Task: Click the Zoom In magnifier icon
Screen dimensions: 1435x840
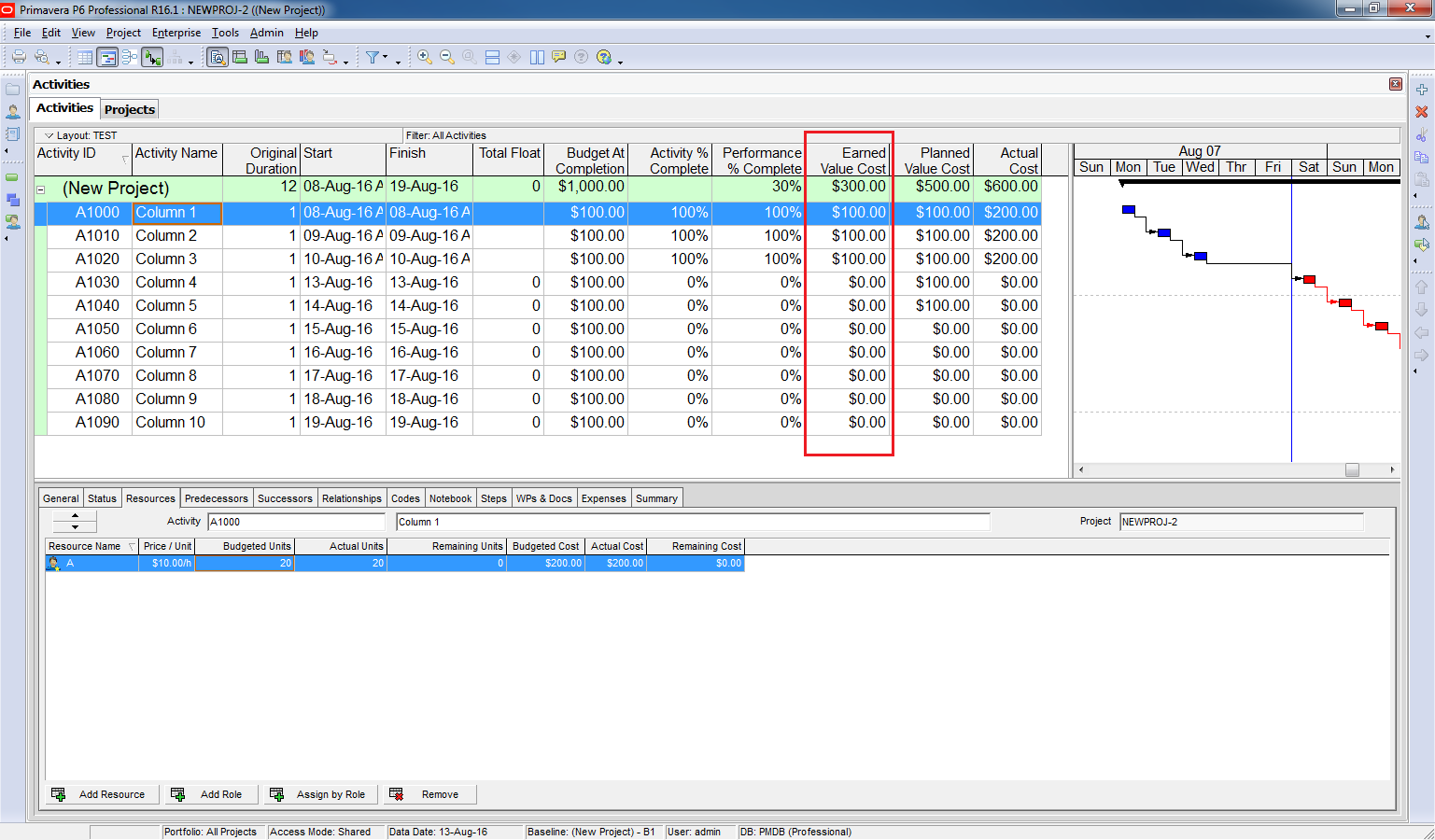Action: pyautogui.click(x=425, y=58)
